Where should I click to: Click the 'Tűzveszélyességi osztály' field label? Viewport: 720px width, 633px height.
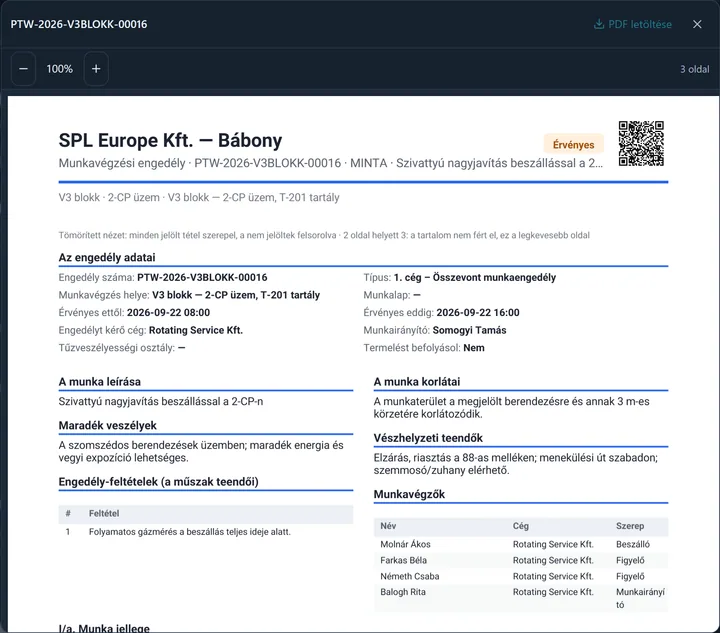(117, 347)
